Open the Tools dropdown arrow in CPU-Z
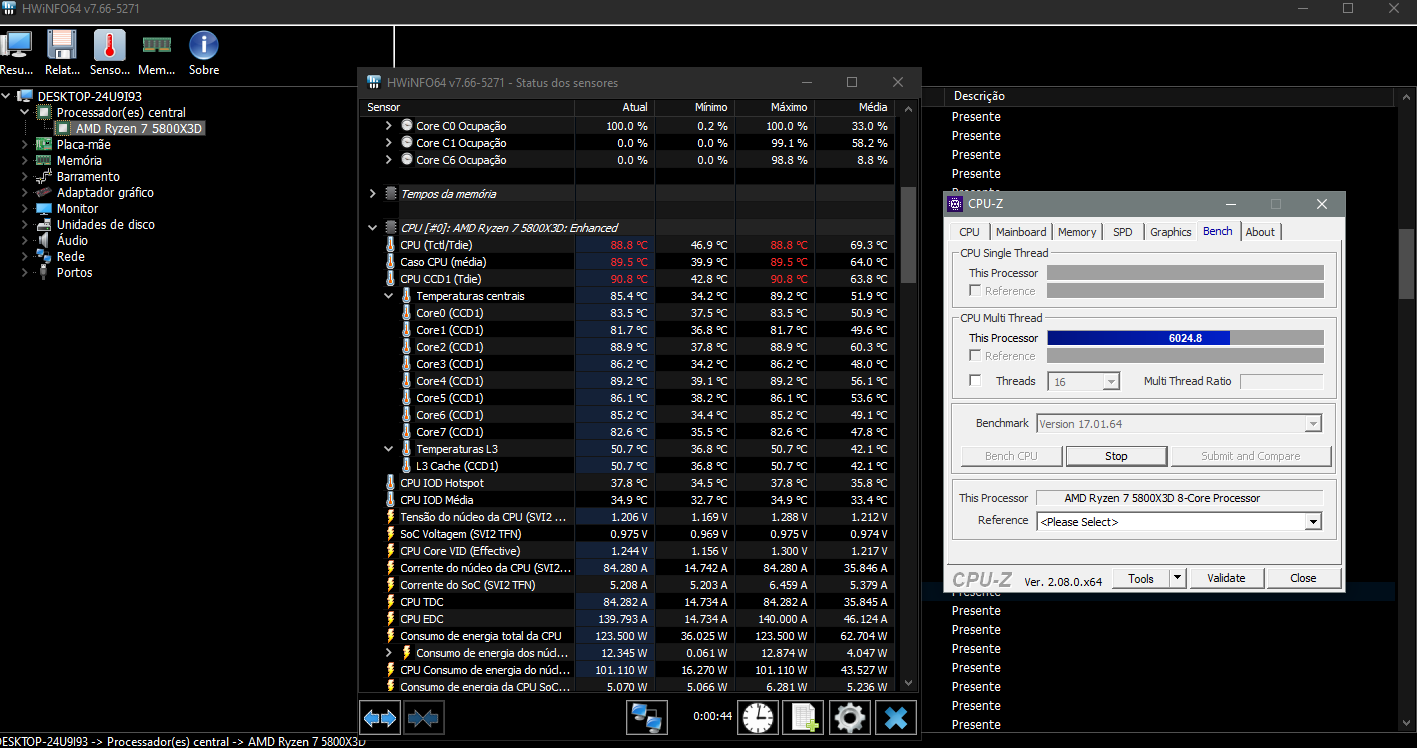 (1177, 578)
